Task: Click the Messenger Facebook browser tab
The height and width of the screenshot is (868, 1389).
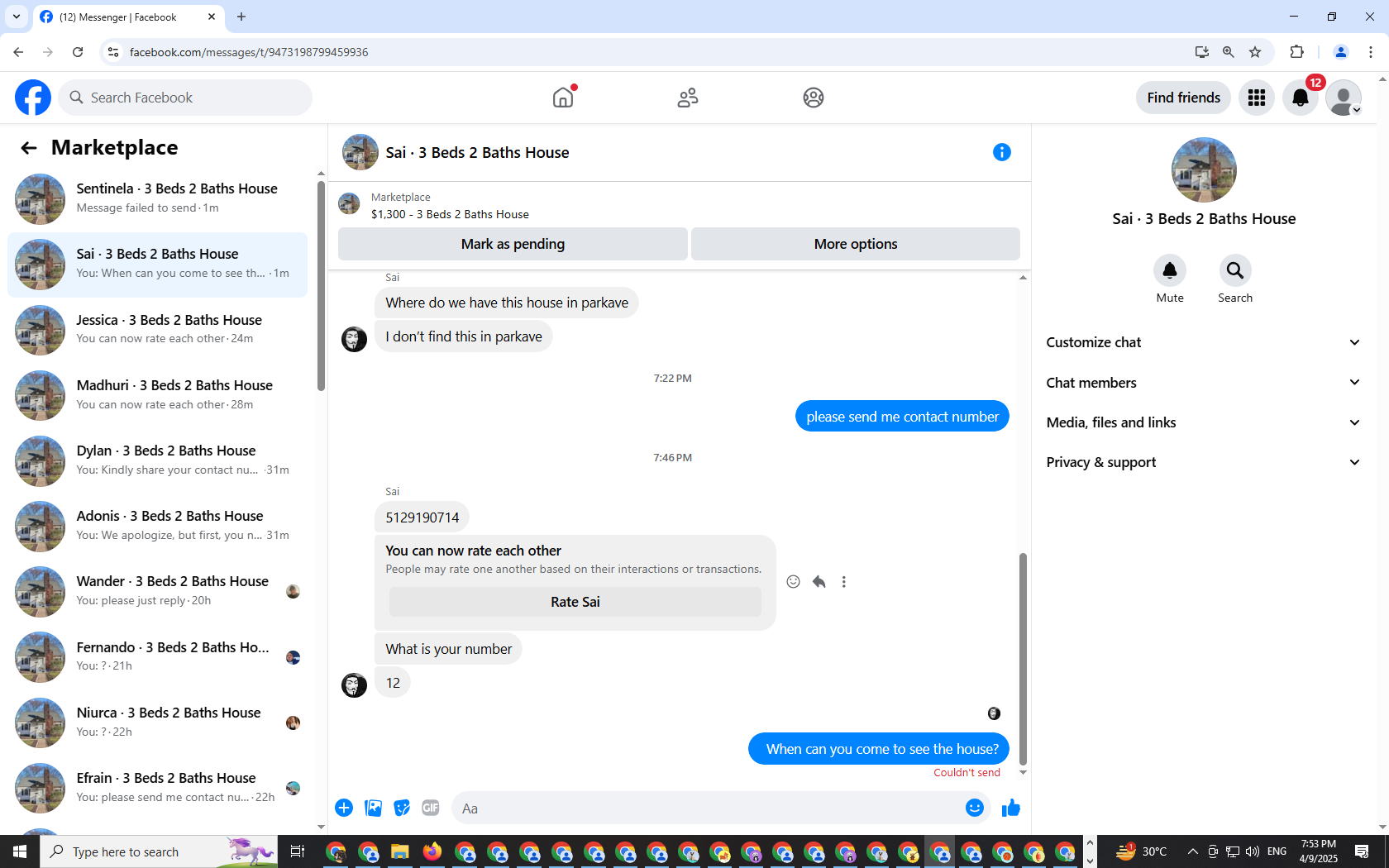Action: coord(128,17)
